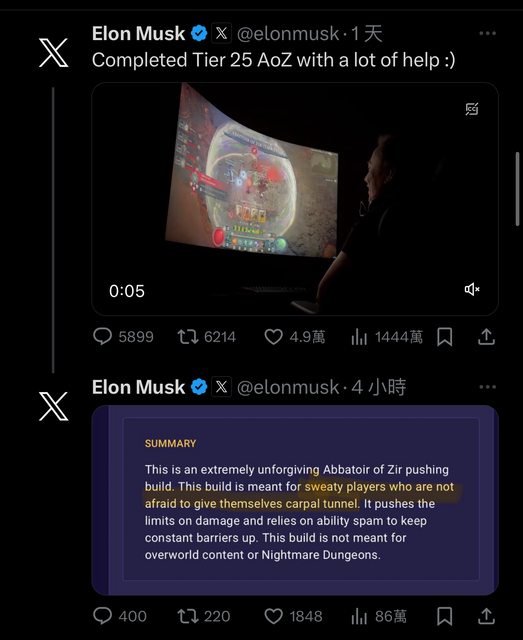This screenshot has width=523, height=640.
Task: Open the @elonmusk handle on first tweet
Action: point(288,34)
